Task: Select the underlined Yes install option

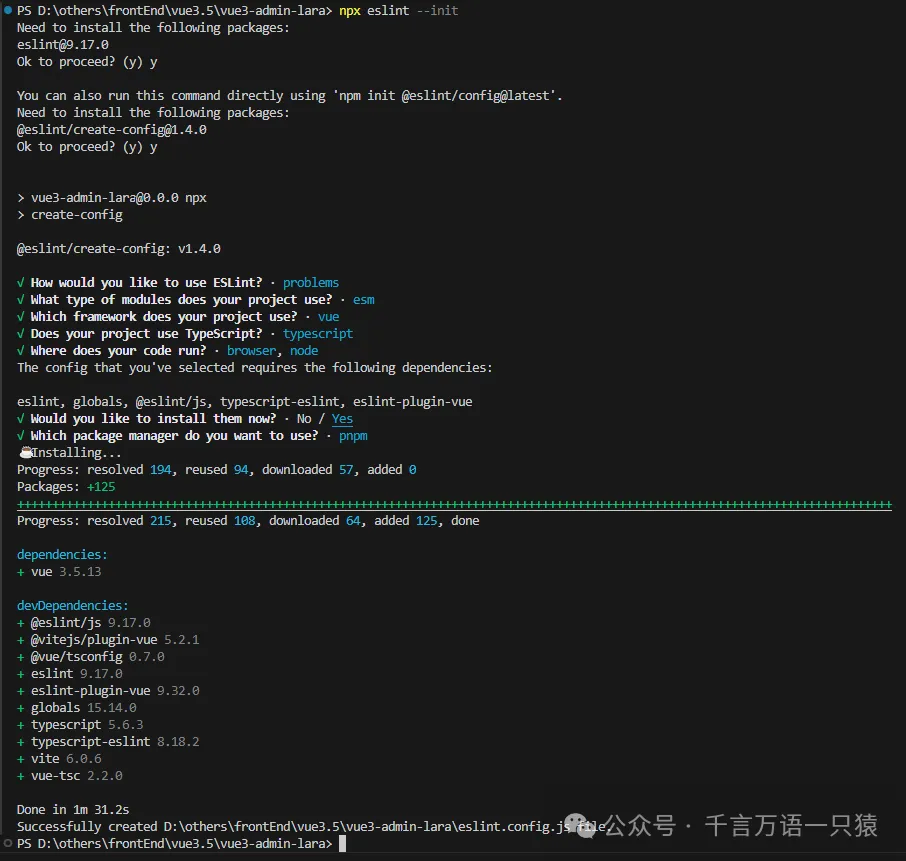Action: 342,419
